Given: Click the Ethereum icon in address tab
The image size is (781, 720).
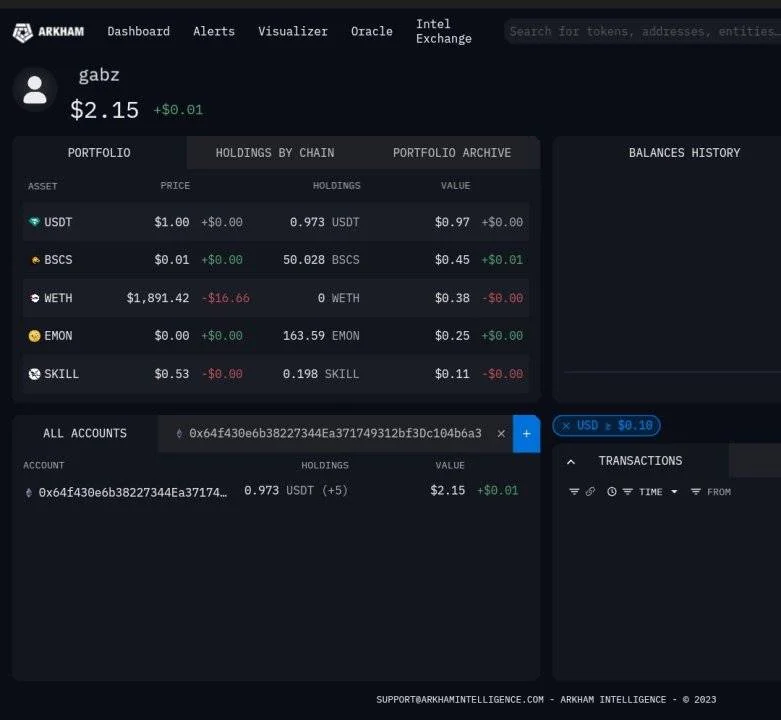Looking at the screenshot, I should click(179, 434).
